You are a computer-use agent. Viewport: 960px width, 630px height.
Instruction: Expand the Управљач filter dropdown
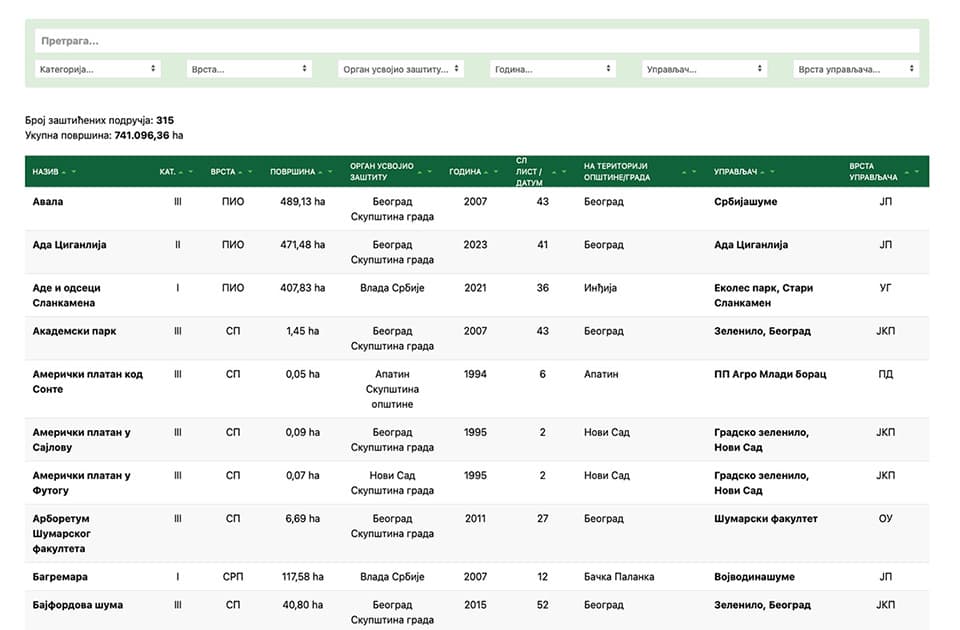(704, 69)
